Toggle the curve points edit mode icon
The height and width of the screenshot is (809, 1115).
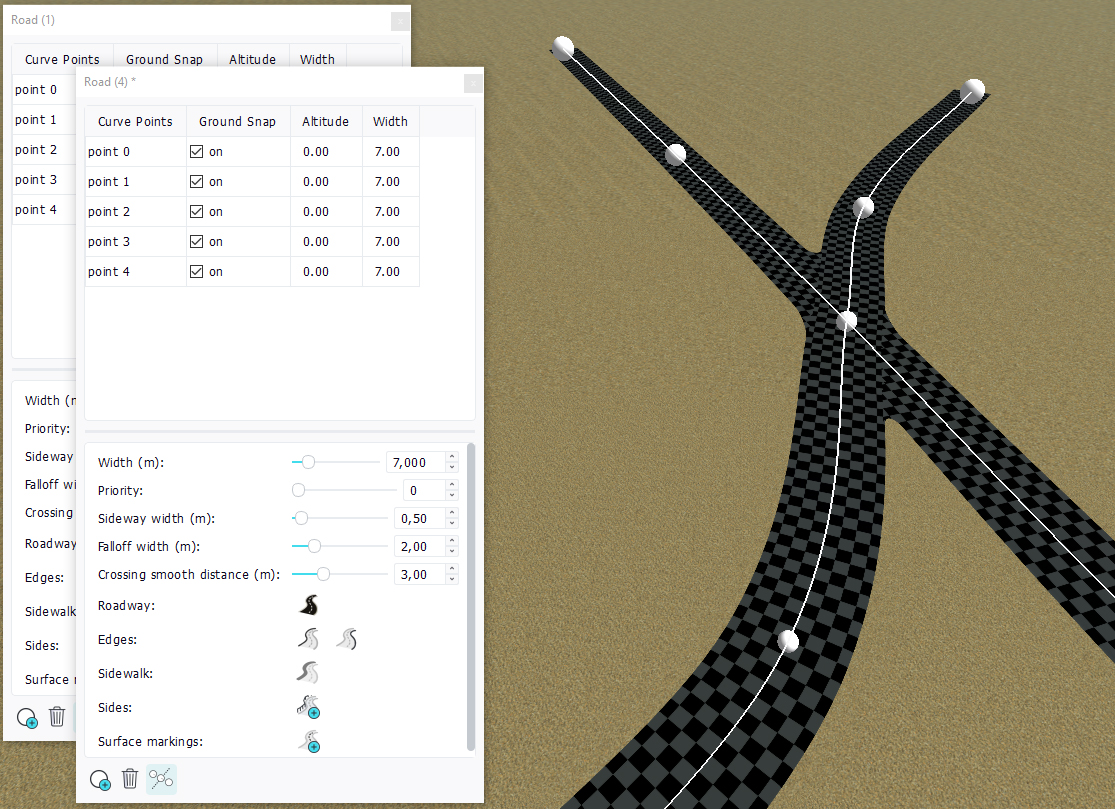click(161, 779)
